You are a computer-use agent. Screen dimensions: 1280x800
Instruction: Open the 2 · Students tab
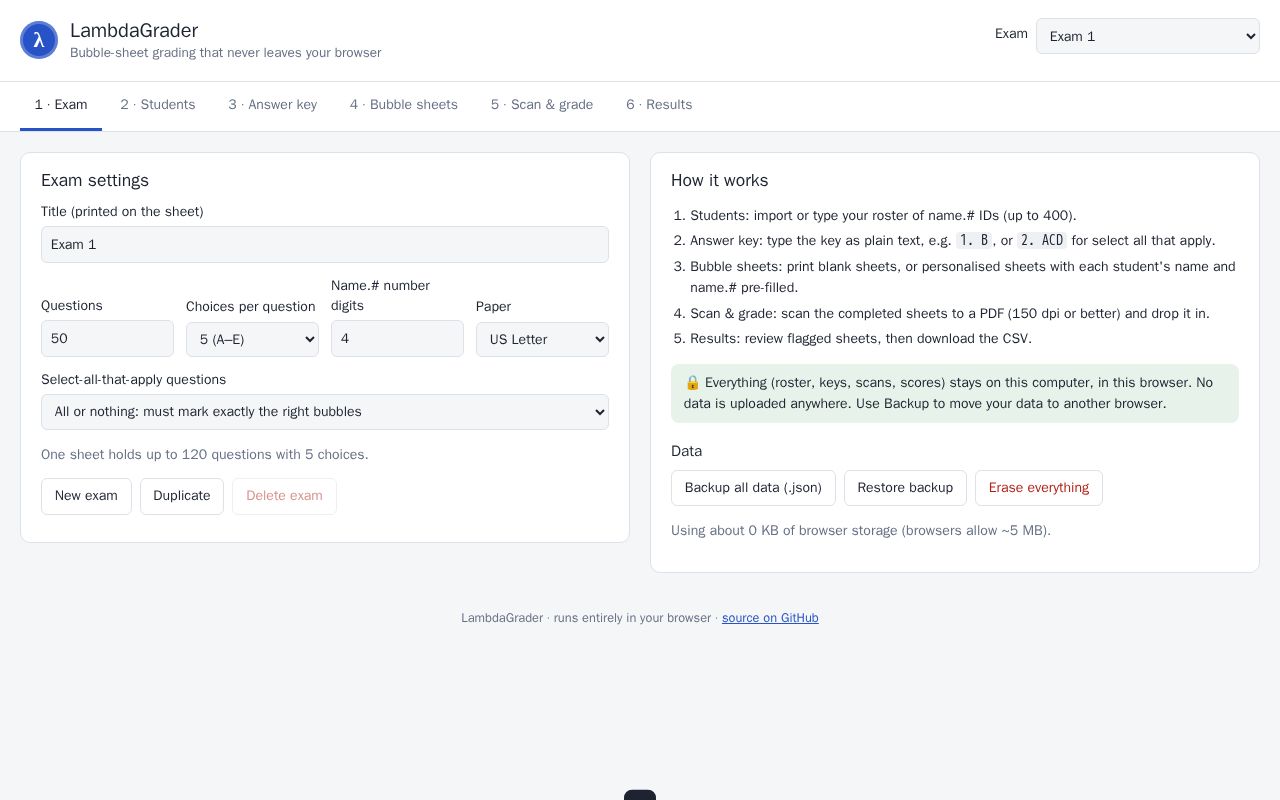(x=158, y=105)
